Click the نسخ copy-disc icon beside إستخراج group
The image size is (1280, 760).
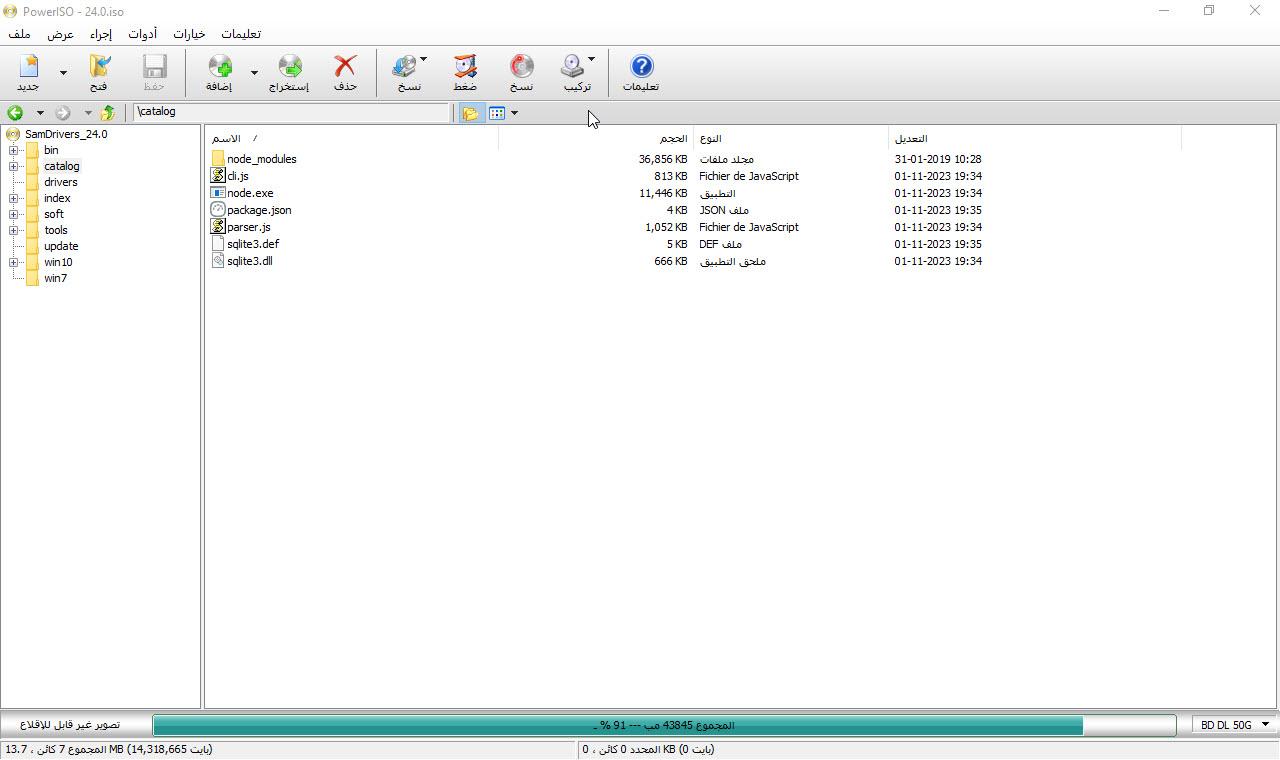(x=404, y=67)
